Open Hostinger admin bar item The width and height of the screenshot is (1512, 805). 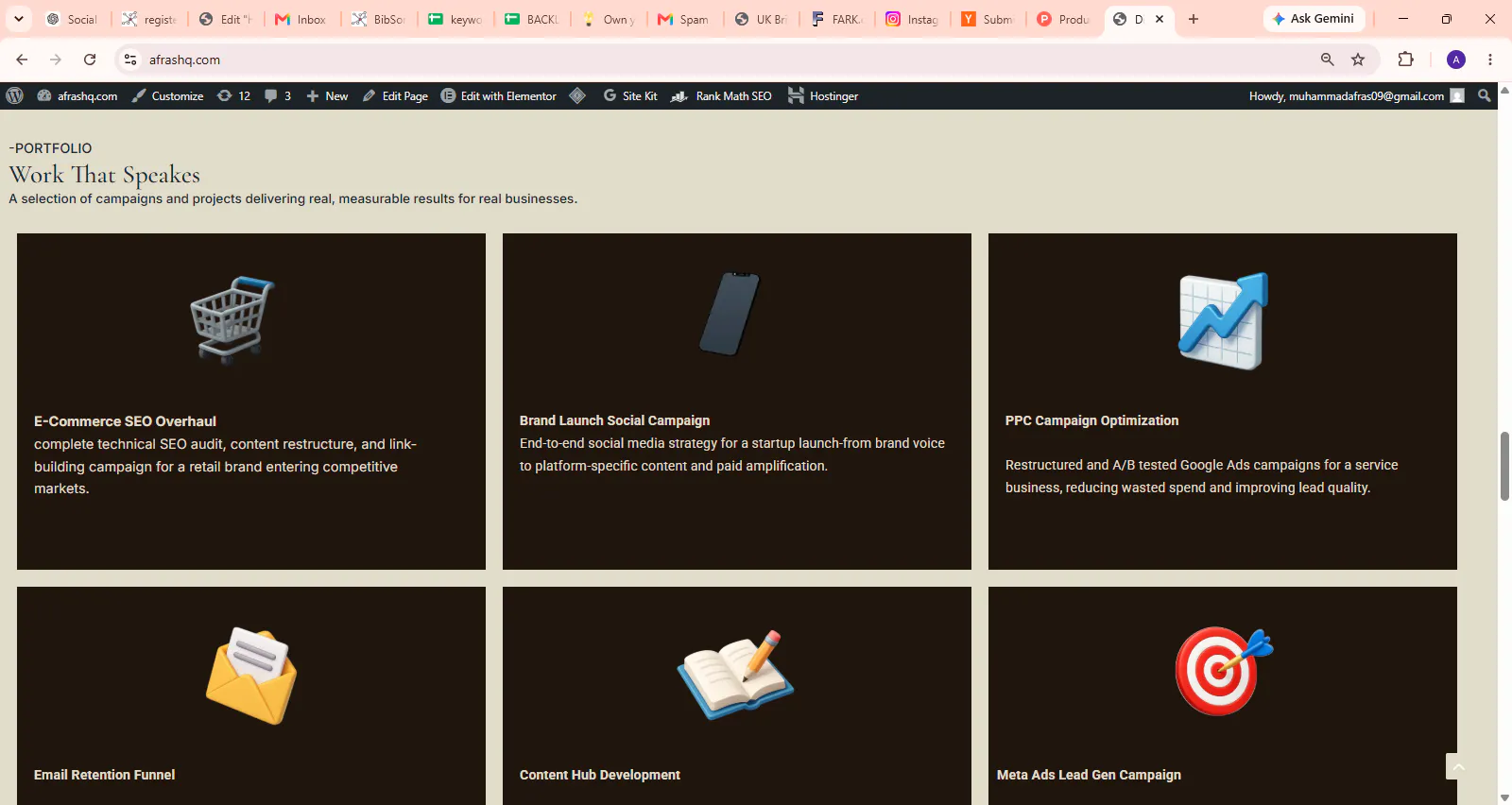tap(823, 95)
